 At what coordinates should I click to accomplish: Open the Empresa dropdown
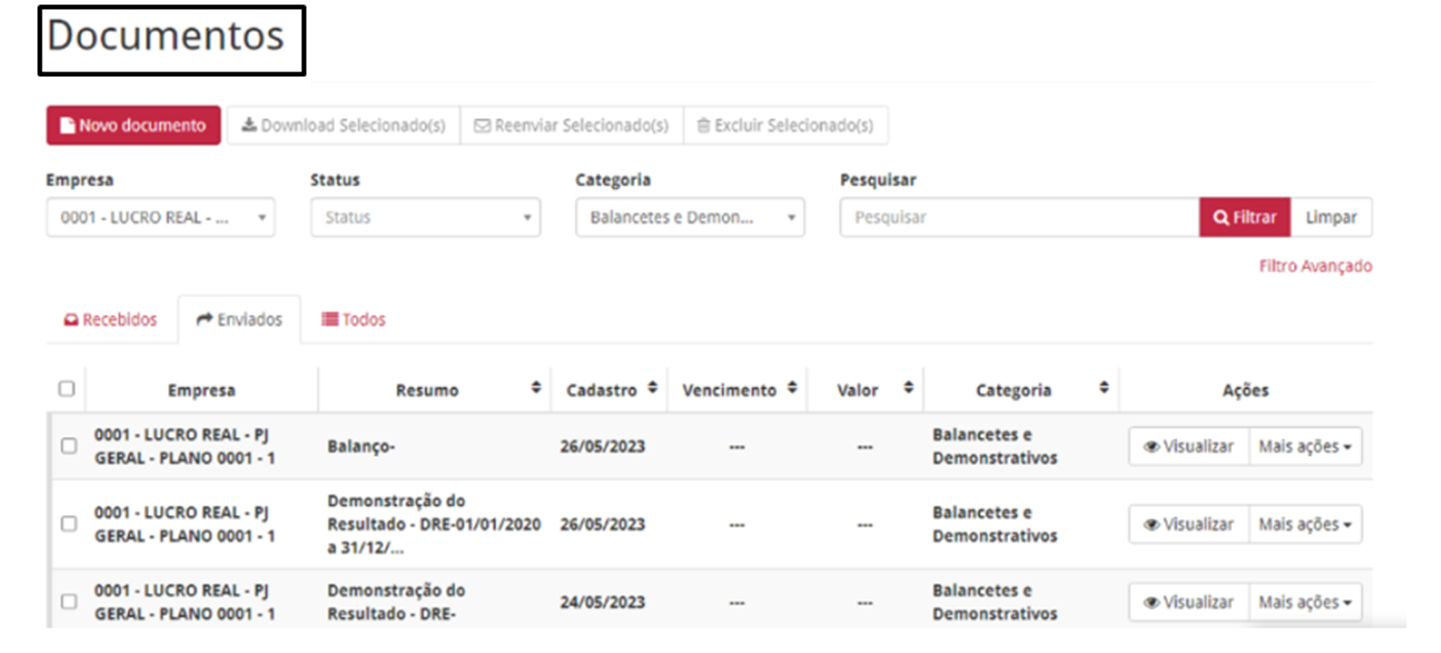160,217
